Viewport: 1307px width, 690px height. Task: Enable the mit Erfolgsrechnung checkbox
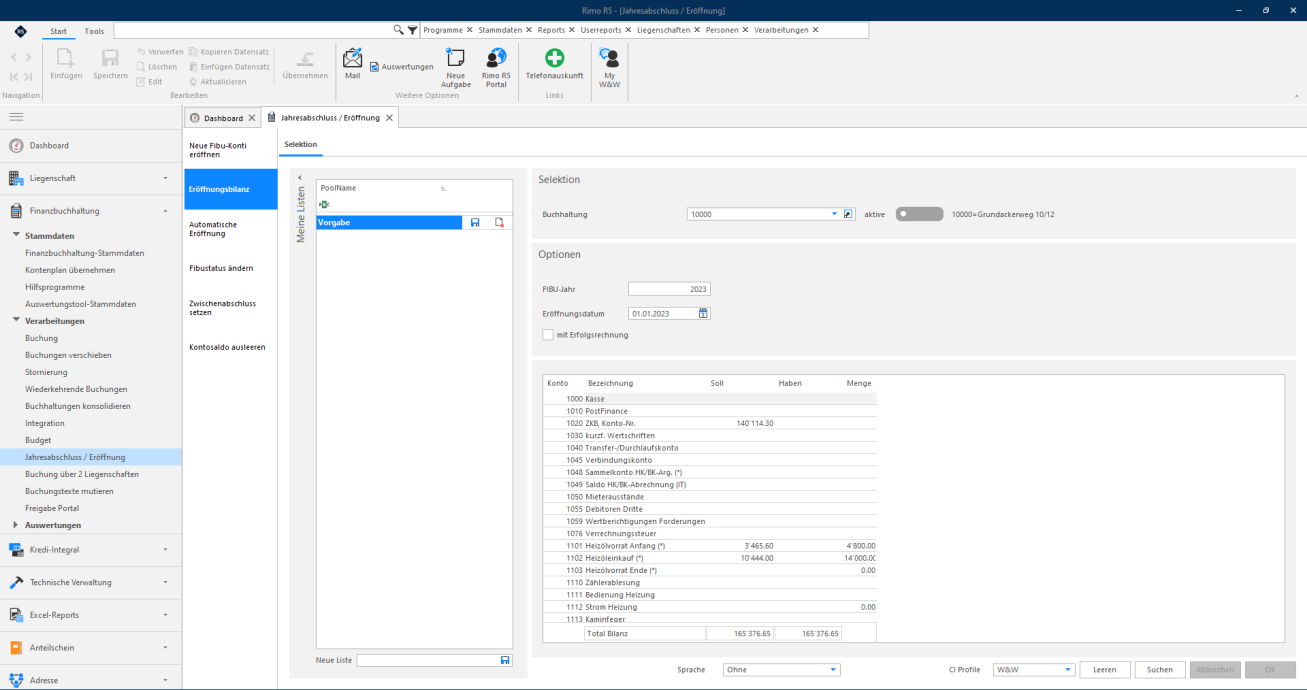547,335
